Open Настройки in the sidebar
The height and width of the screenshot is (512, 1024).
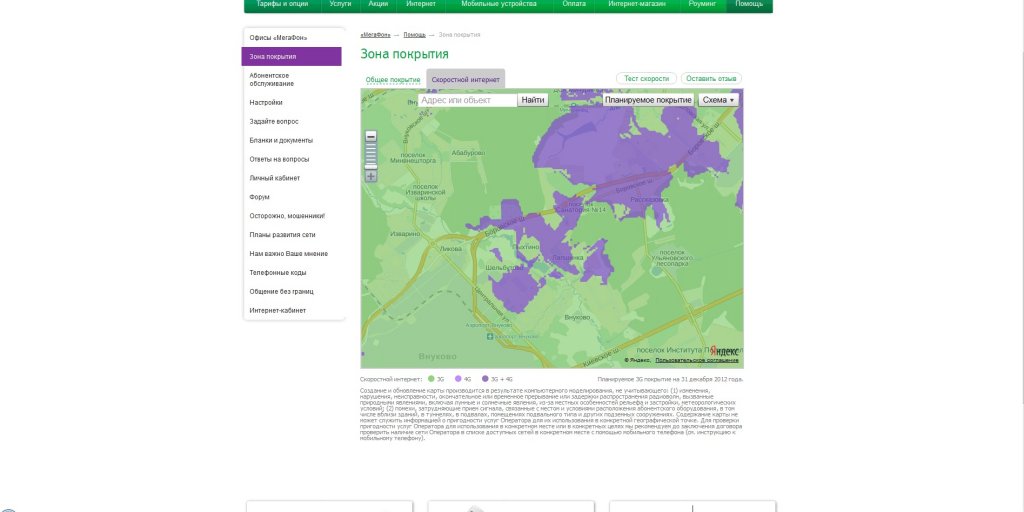pos(266,103)
